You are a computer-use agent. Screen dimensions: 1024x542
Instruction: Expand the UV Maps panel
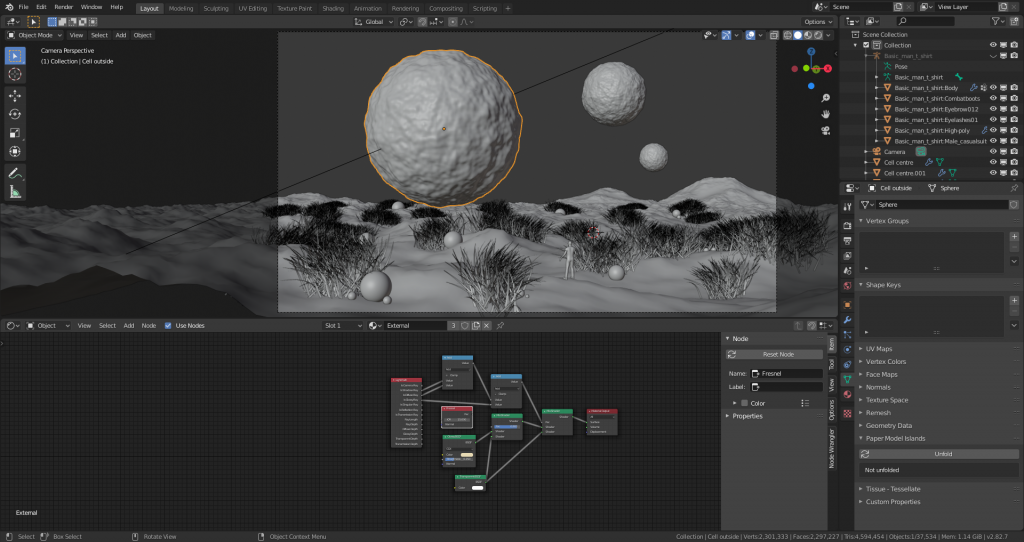pos(861,349)
